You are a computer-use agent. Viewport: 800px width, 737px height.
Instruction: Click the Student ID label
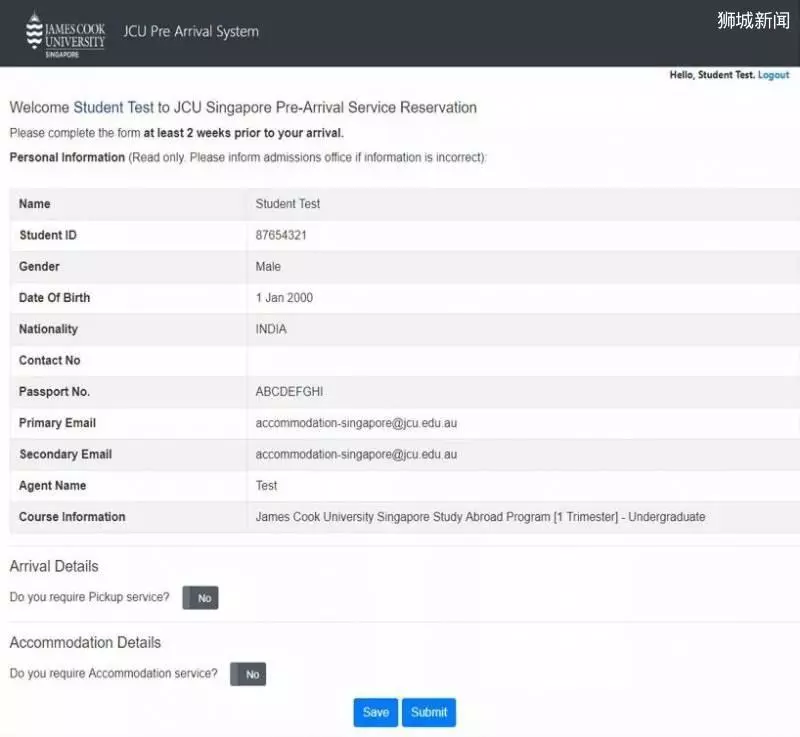(x=48, y=235)
